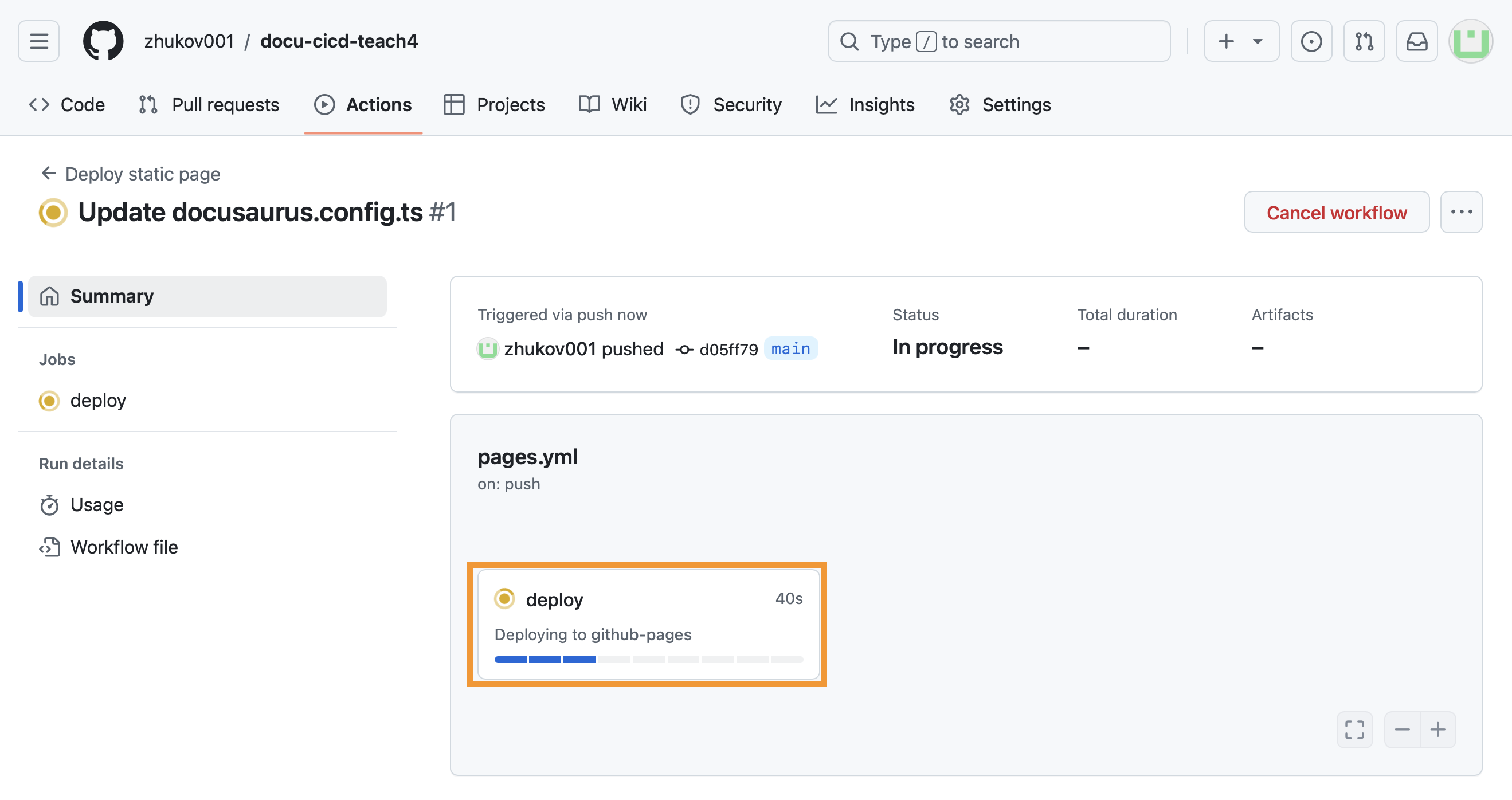Screen dimensions: 1512x800
Task: Select deploy job in sidebar
Action: tap(98, 401)
